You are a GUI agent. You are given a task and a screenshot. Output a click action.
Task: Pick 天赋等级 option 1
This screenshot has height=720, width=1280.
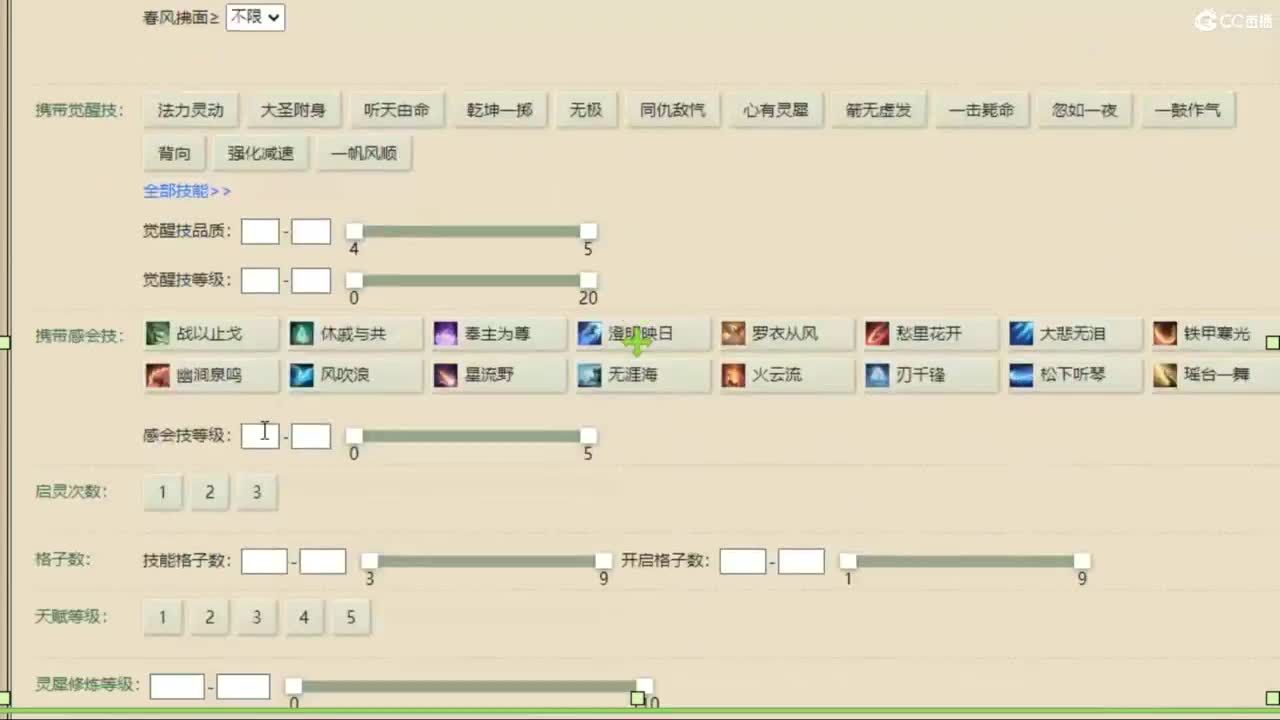(163, 617)
